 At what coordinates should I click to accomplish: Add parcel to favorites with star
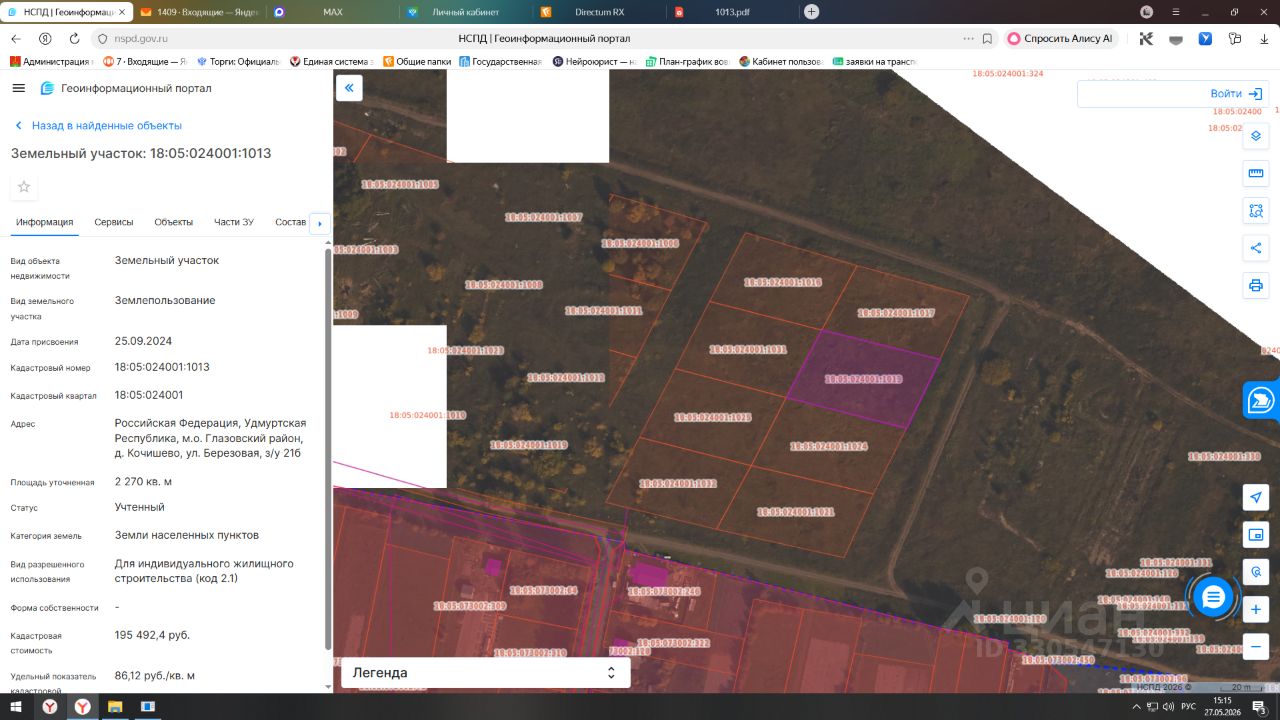24,187
